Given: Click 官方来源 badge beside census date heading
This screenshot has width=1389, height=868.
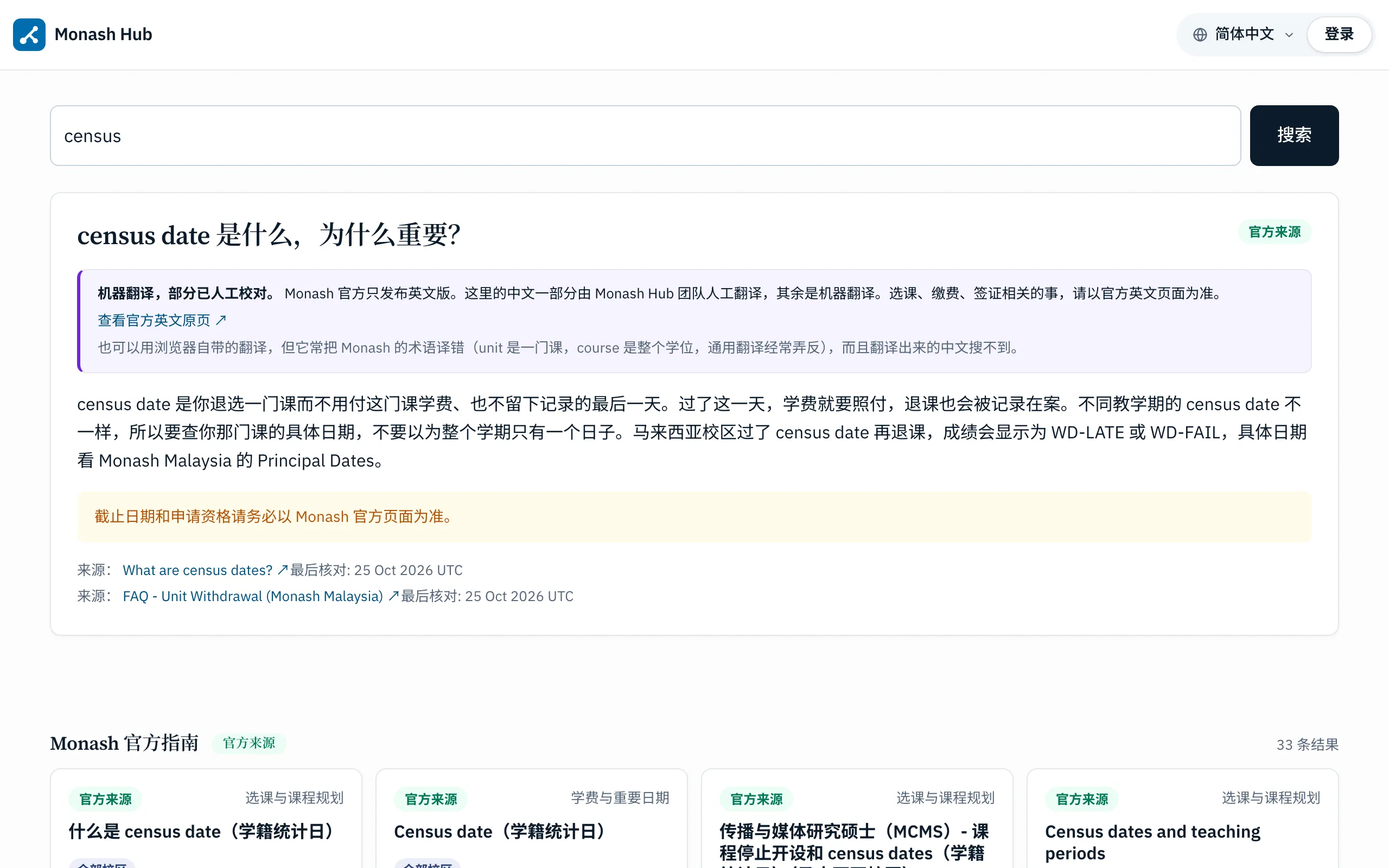Looking at the screenshot, I should pos(1274,232).
